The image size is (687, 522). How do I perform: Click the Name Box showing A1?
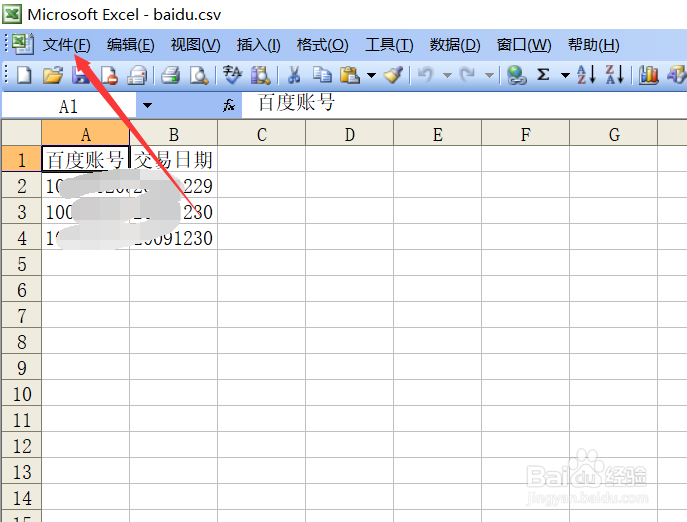[69, 106]
